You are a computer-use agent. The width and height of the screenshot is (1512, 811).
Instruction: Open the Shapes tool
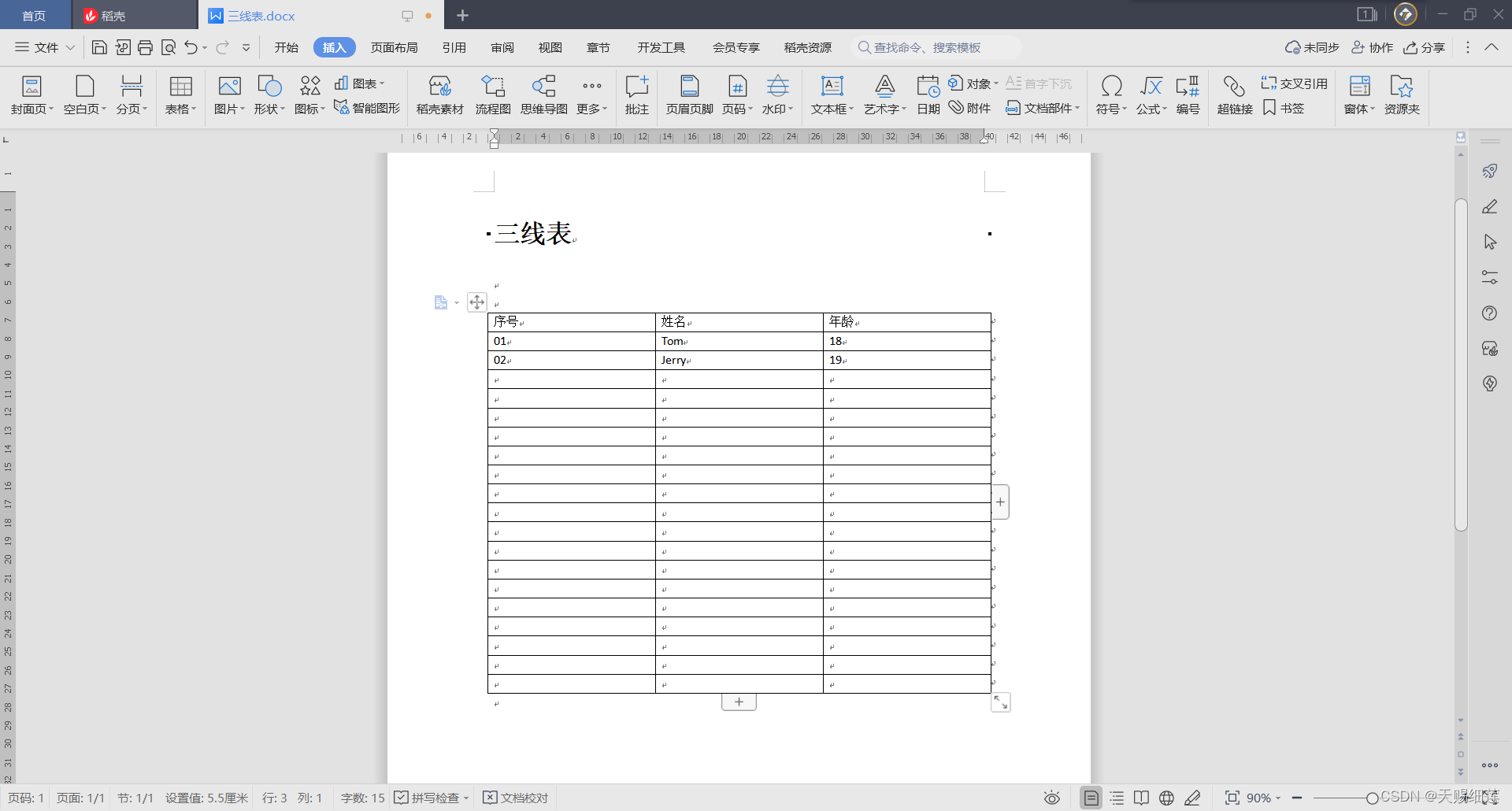pos(269,95)
